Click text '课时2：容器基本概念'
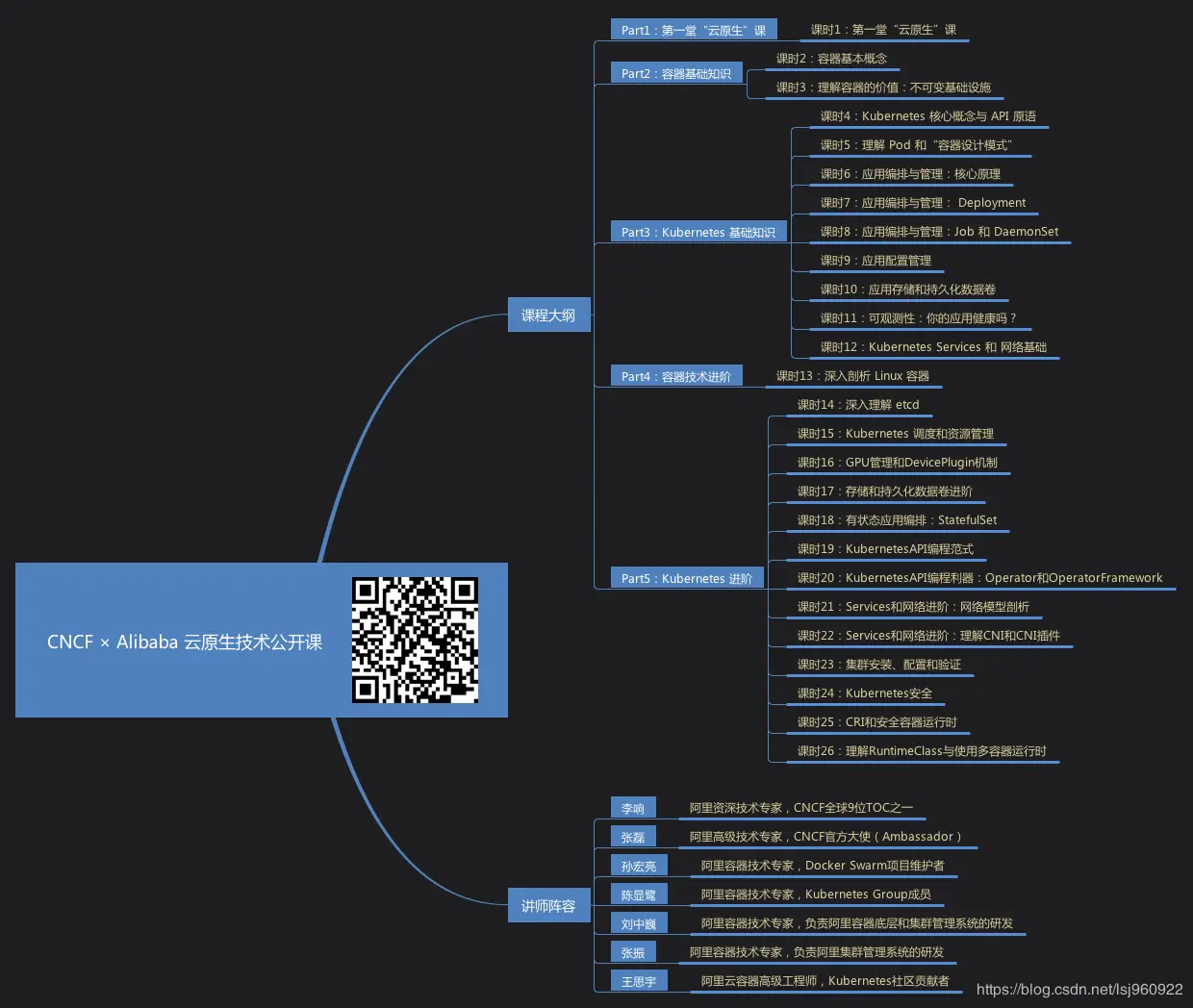The width and height of the screenshot is (1193, 1008). pos(831,59)
